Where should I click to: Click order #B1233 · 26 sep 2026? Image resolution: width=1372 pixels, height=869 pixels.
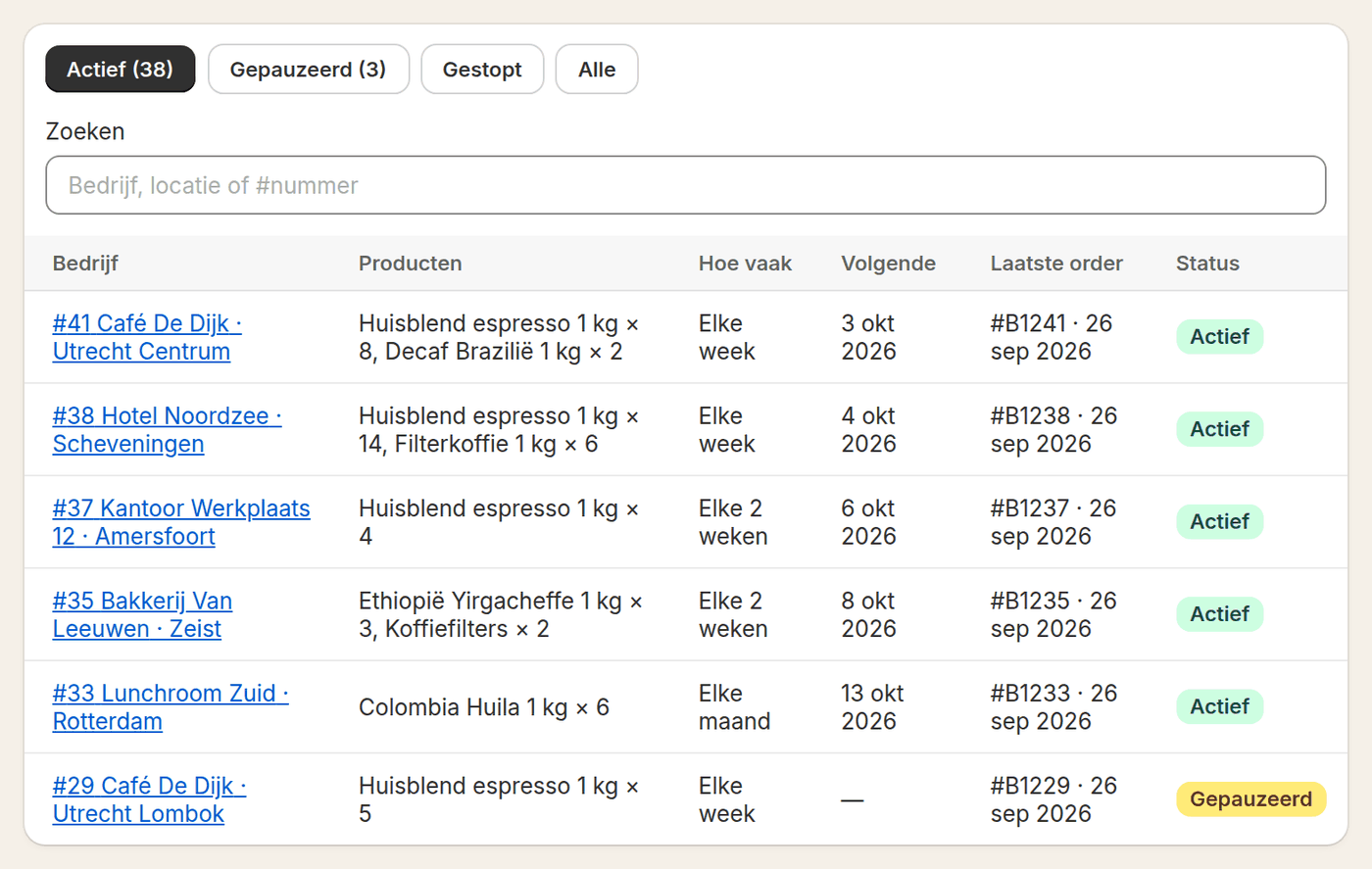click(x=1053, y=707)
